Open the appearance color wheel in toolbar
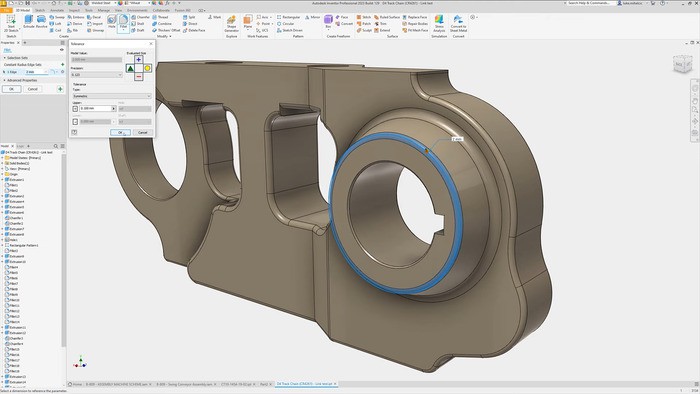Screen dimensions: 700x394 pyautogui.click(x=120, y=3)
